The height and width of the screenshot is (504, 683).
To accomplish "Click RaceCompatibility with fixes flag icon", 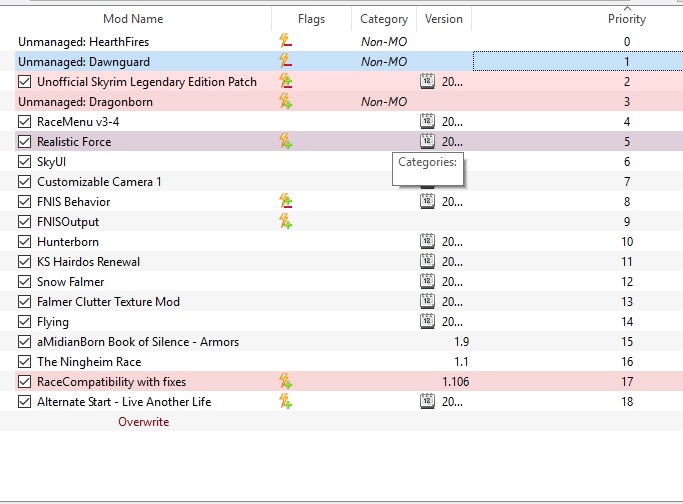I will [285, 382].
